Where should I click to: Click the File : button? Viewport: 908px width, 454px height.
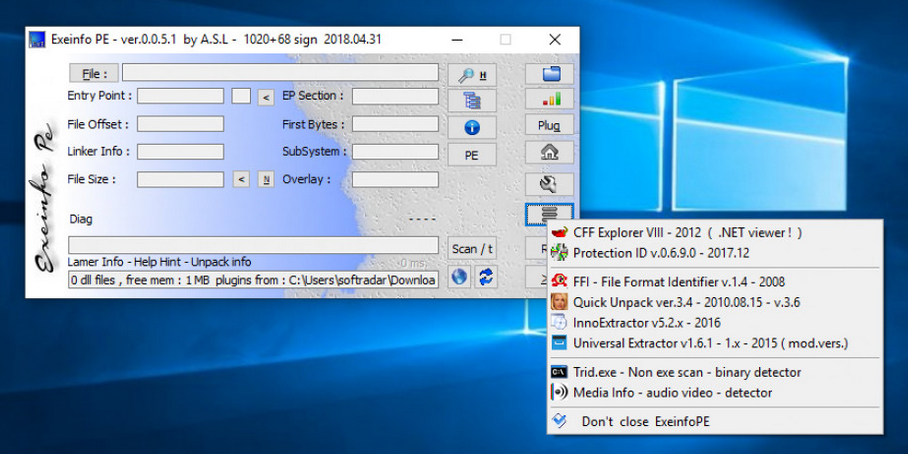coord(94,74)
